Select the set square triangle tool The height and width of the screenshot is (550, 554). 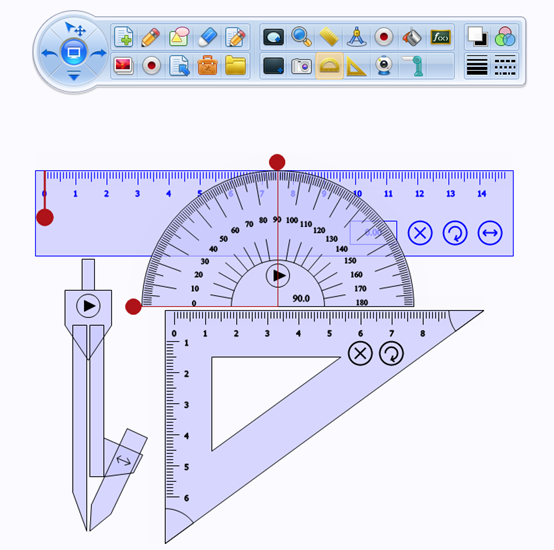pos(356,66)
